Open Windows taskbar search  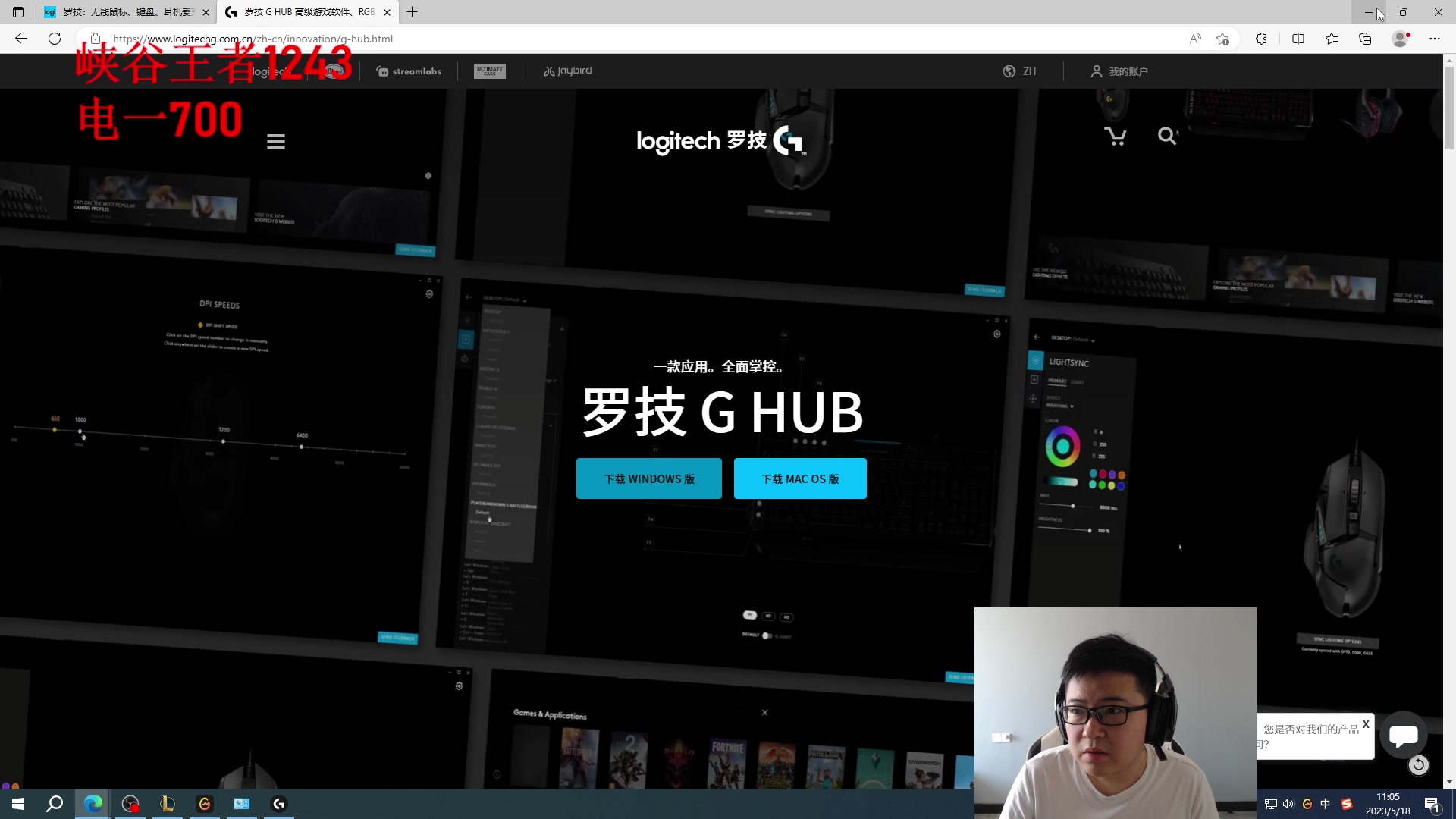pyautogui.click(x=55, y=804)
